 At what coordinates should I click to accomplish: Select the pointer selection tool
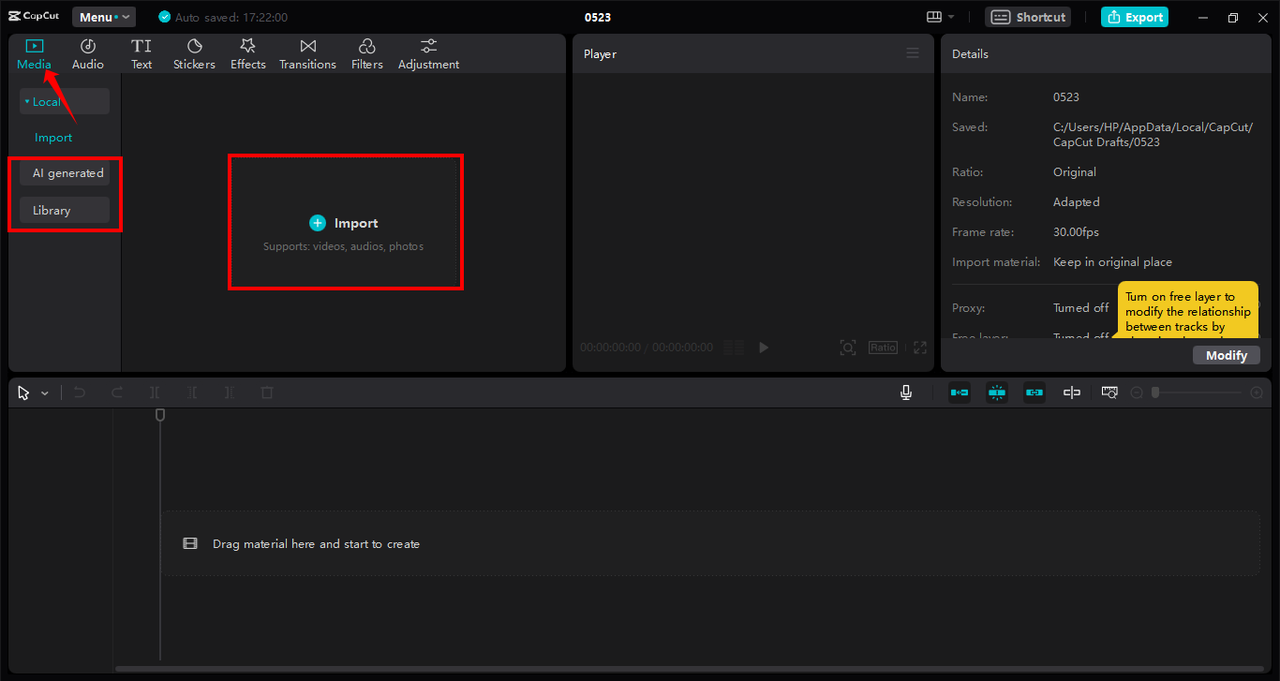coord(24,393)
